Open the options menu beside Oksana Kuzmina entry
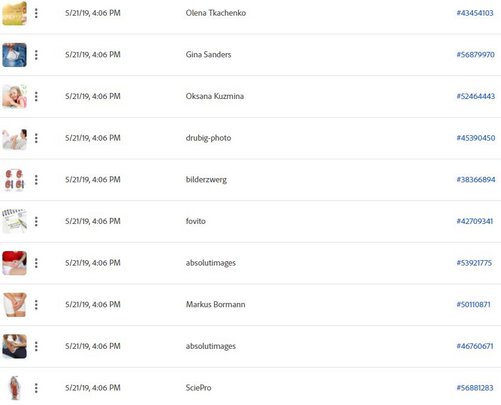The height and width of the screenshot is (405, 501). (x=36, y=96)
